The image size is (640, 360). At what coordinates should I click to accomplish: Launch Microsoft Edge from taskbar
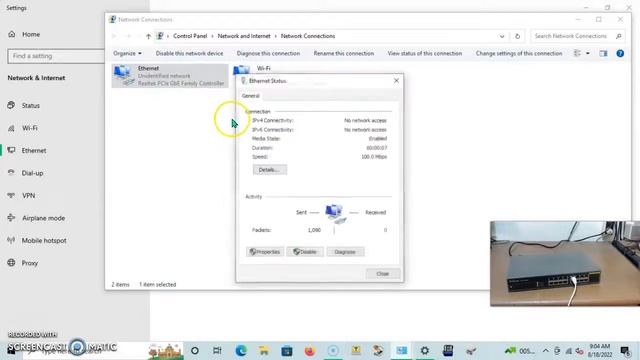point(241,351)
